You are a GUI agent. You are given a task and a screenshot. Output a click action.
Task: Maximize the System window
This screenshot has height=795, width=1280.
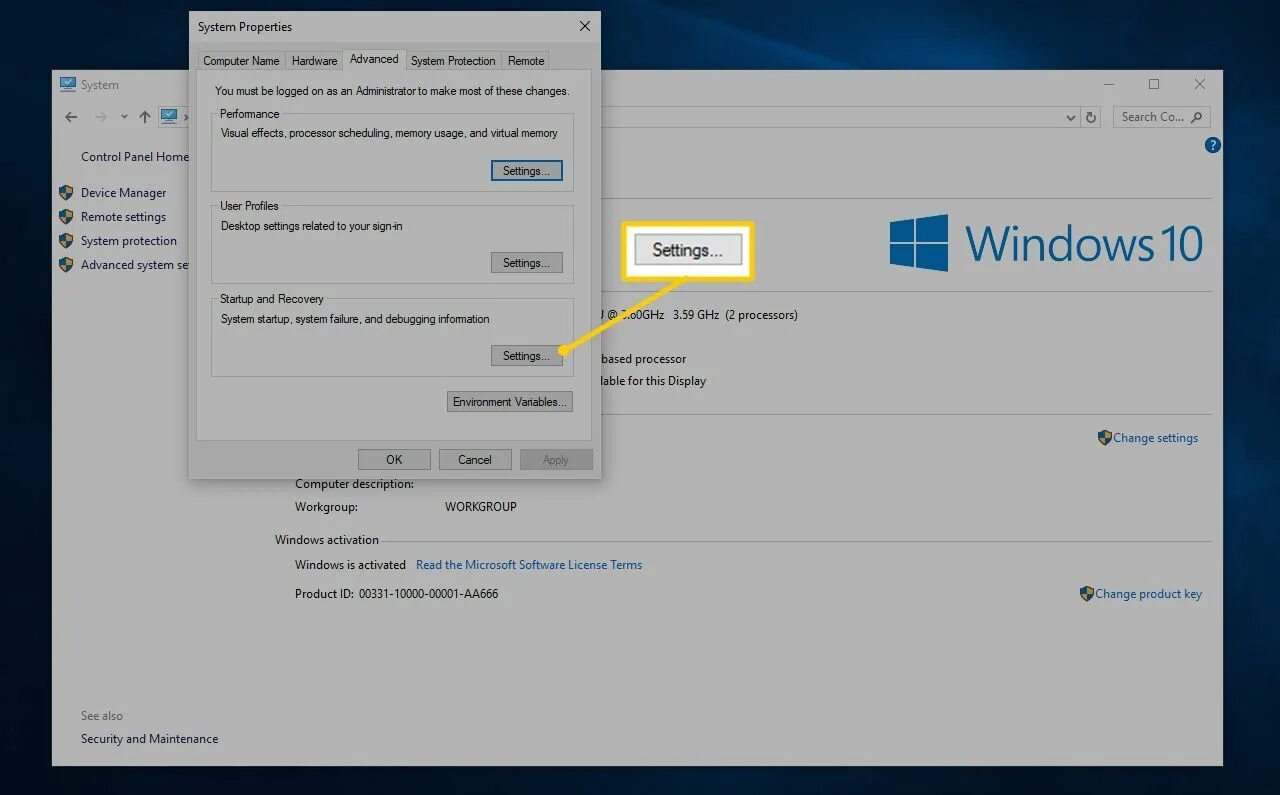coord(1154,84)
